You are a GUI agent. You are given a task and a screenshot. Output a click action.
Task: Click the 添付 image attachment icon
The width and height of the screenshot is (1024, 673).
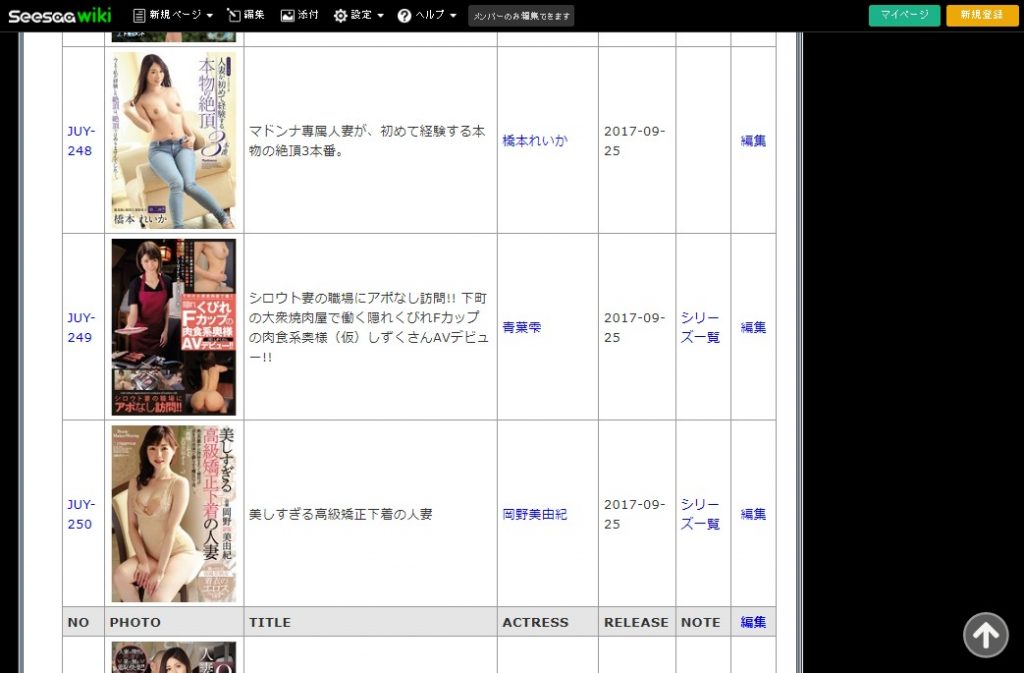coord(287,15)
